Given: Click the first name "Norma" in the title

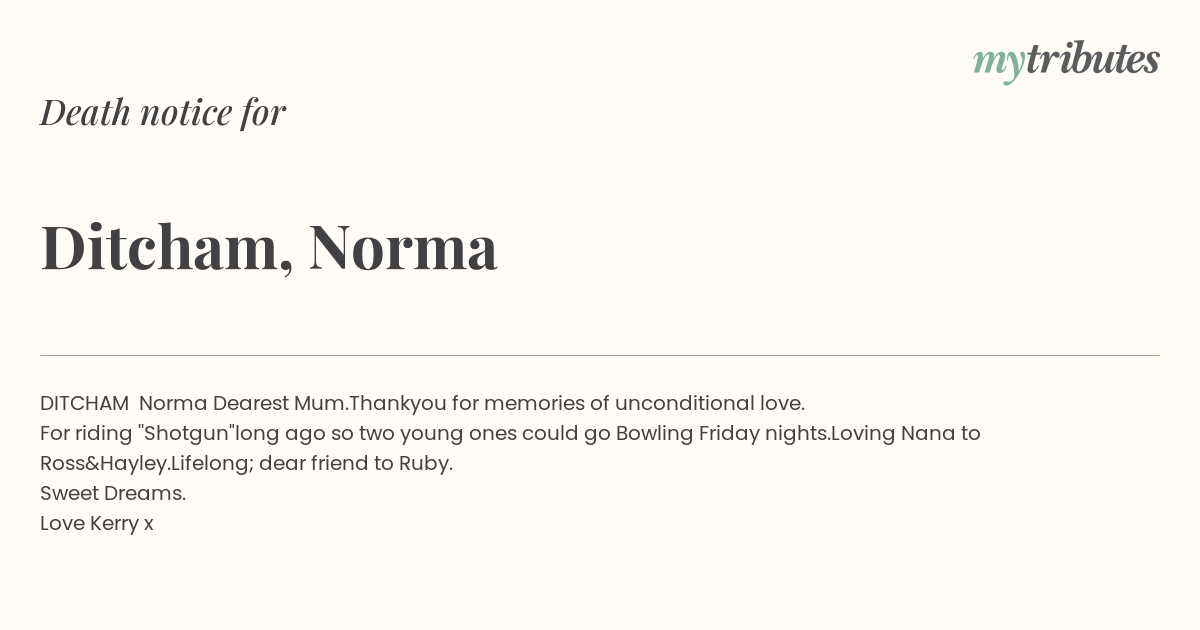Looking at the screenshot, I should (x=403, y=249).
